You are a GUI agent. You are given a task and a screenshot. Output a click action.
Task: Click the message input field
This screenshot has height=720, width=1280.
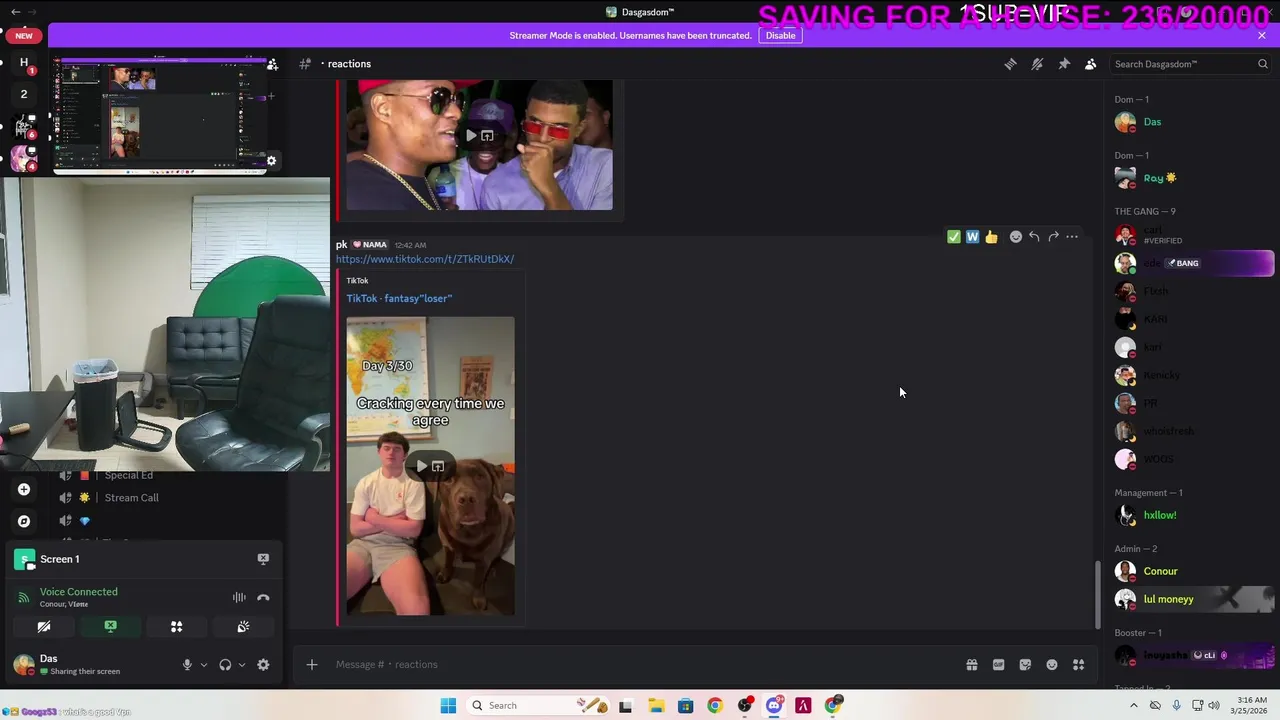(x=640, y=664)
